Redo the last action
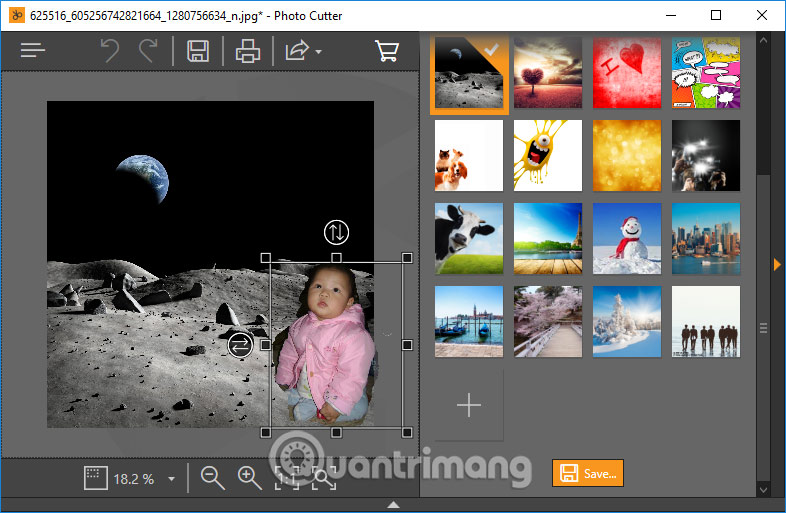The width and height of the screenshot is (786, 513). tap(148, 50)
